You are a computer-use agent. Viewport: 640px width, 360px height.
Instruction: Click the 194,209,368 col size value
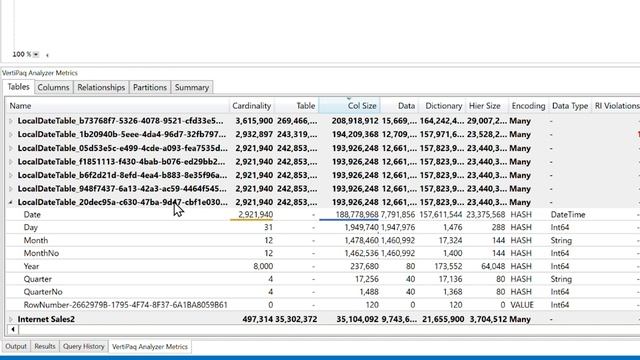click(x=355, y=134)
